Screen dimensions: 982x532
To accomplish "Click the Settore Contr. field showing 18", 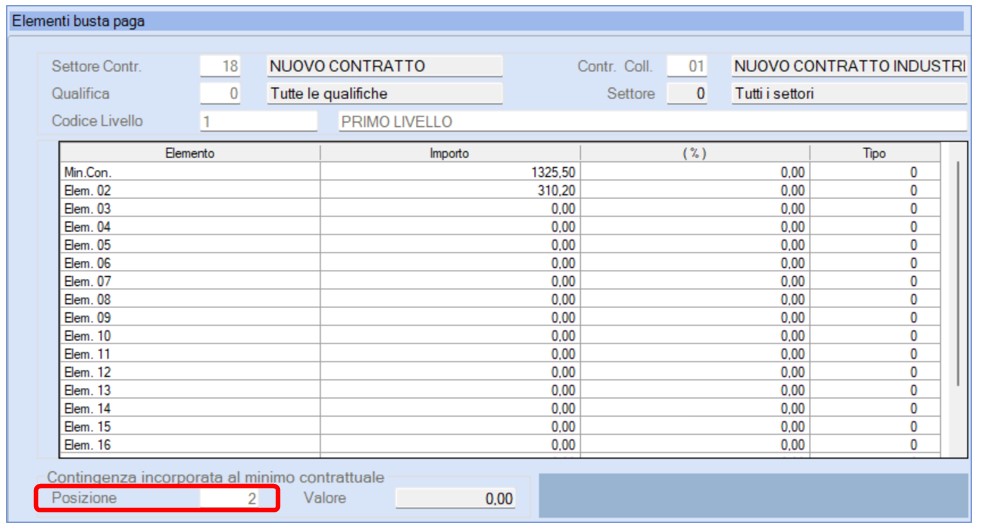I will pyautogui.click(x=220, y=66).
